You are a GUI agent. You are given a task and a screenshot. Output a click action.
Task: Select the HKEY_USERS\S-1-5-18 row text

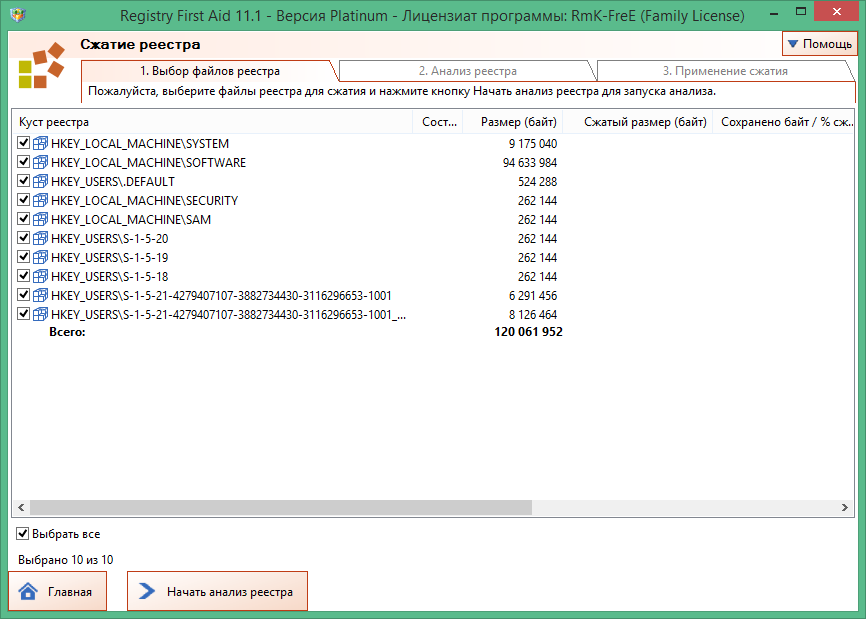[109, 276]
